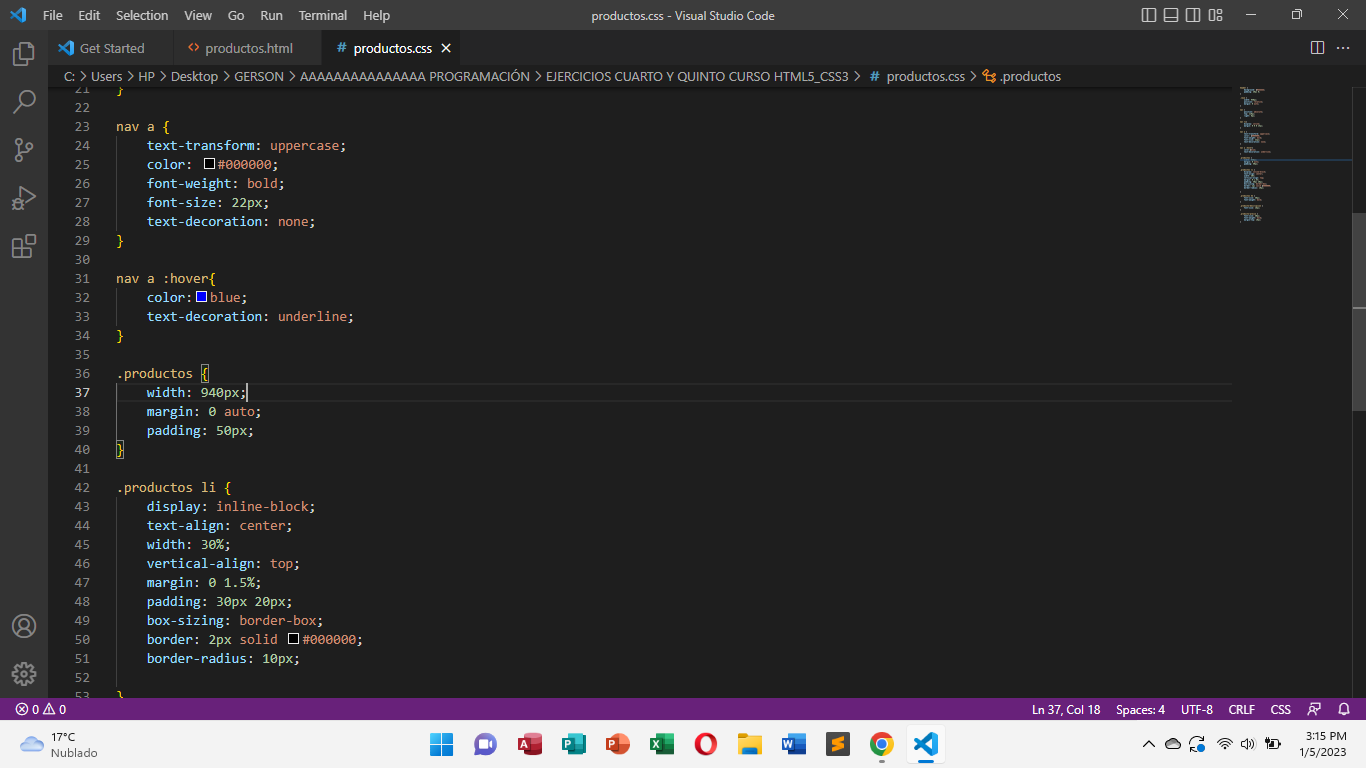Expand the HP breadcrumb segment
This screenshot has height=768, width=1366.
click(x=147, y=76)
